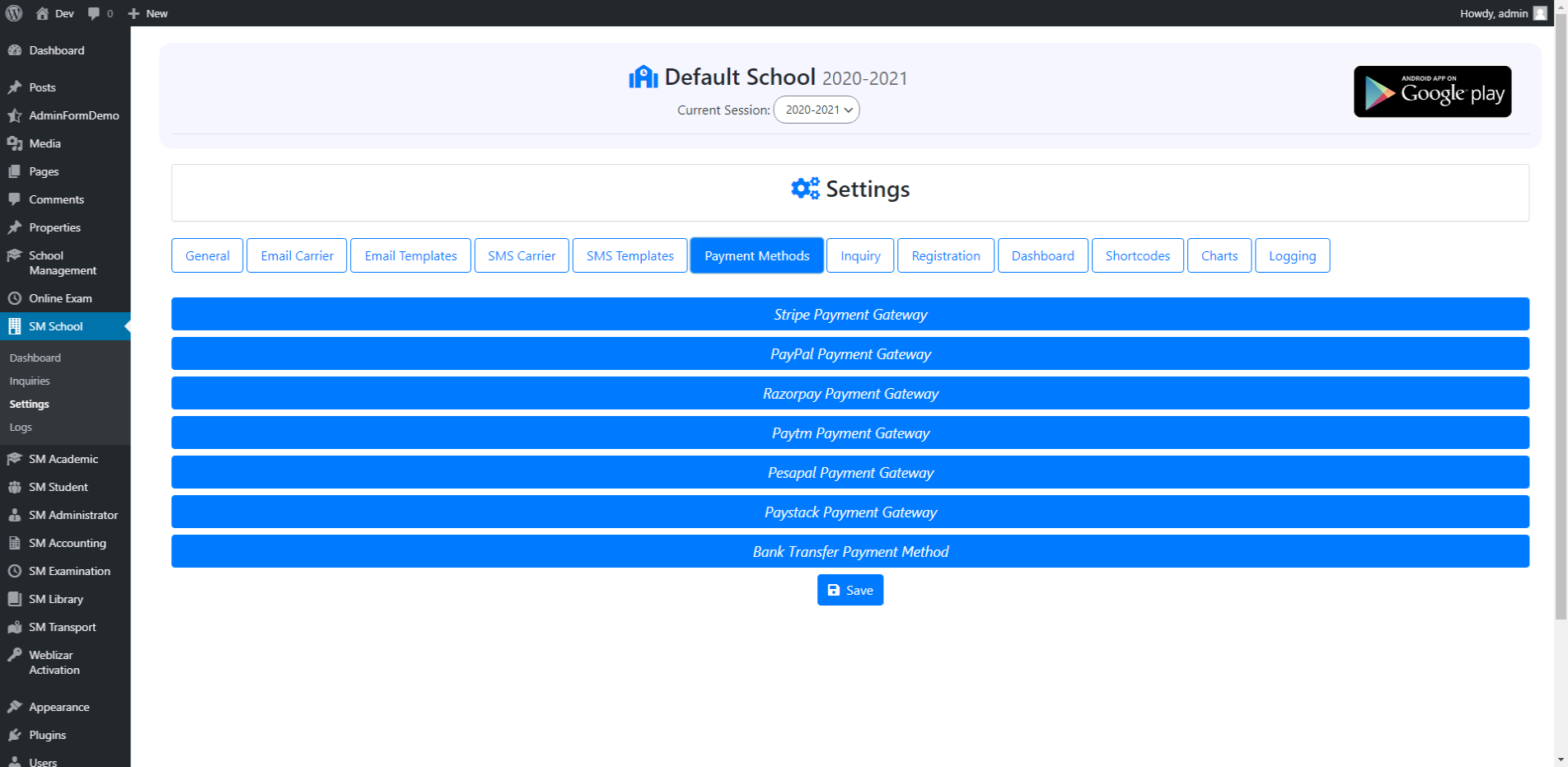Expand the PayPal Payment Gateway panel
The height and width of the screenshot is (767, 1568).
tap(850, 353)
